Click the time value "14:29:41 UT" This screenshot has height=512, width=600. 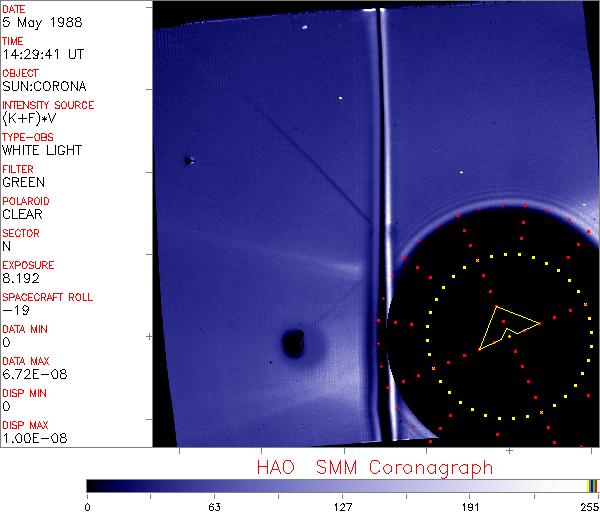(x=43, y=54)
